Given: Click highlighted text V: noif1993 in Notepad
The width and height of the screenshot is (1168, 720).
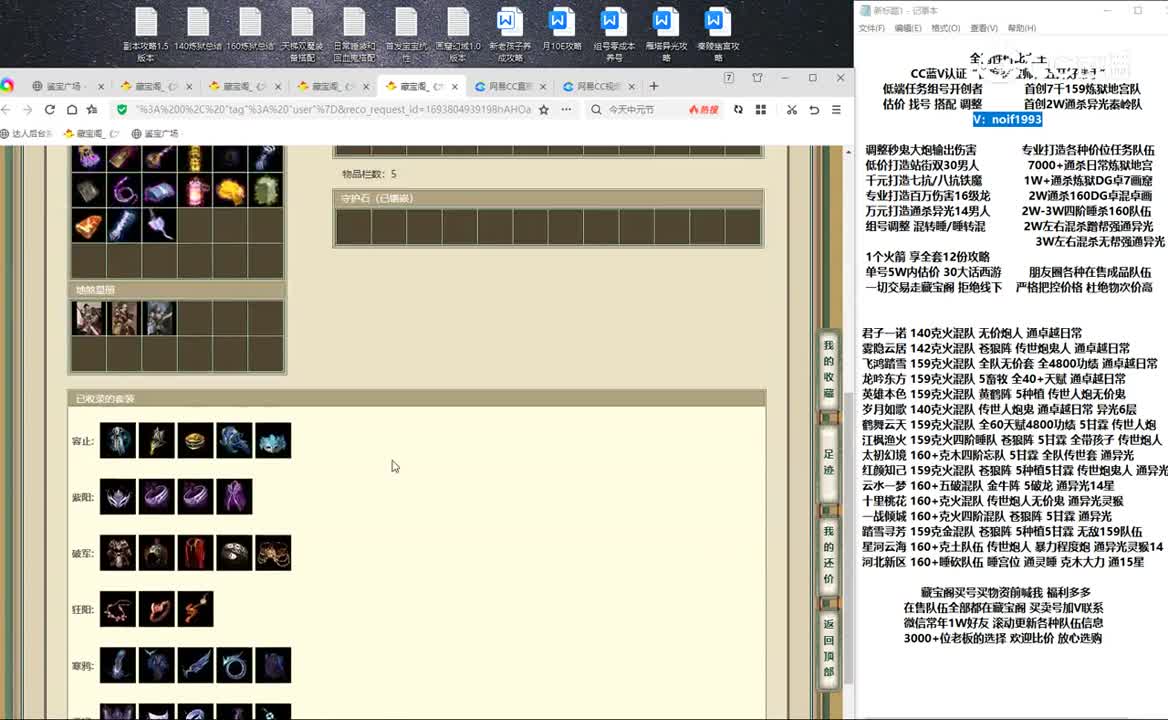Looking at the screenshot, I should click(x=1007, y=119).
